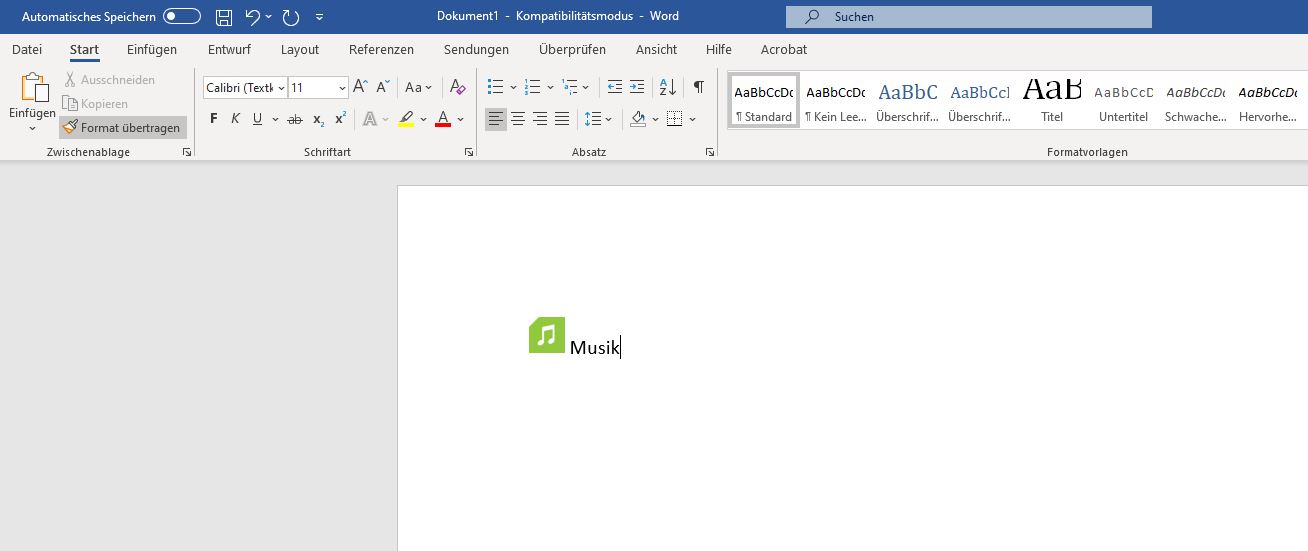Increase font size with larger A icon
This screenshot has height=551, width=1308.
[361, 87]
